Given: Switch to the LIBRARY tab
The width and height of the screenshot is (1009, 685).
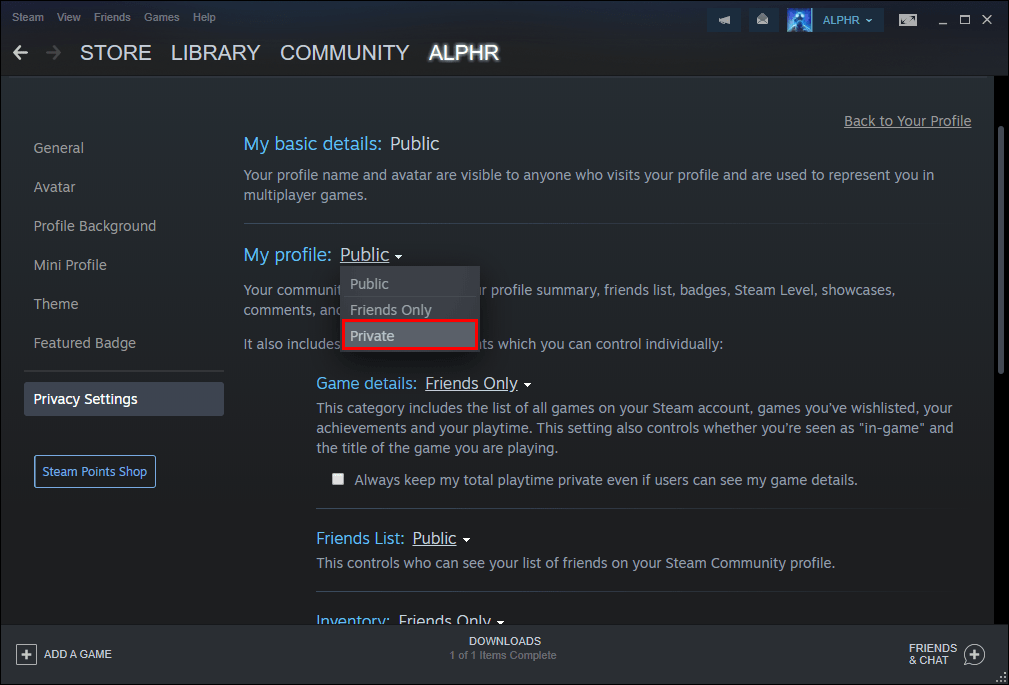Looking at the screenshot, I should click(215, 53).
